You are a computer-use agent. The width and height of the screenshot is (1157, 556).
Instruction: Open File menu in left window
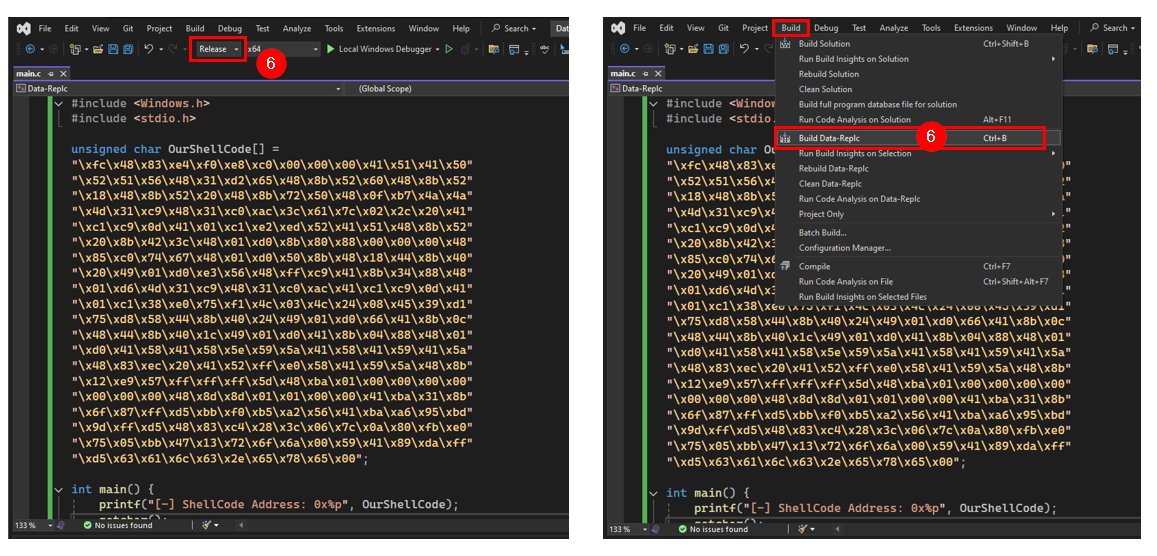point(45,29)
